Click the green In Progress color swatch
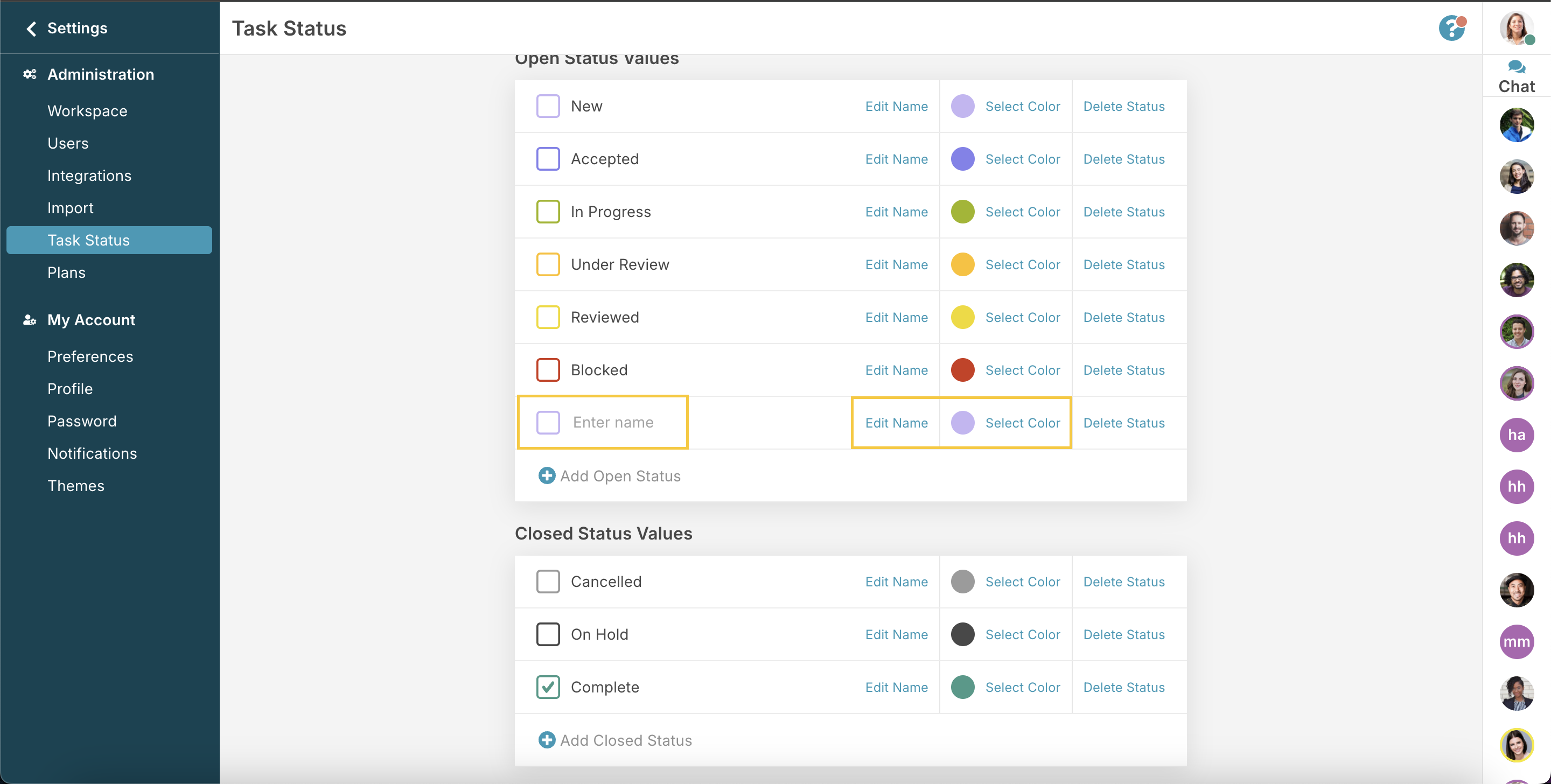The height and width of the screenshot is (784, 1551). (x=962, y=212)
